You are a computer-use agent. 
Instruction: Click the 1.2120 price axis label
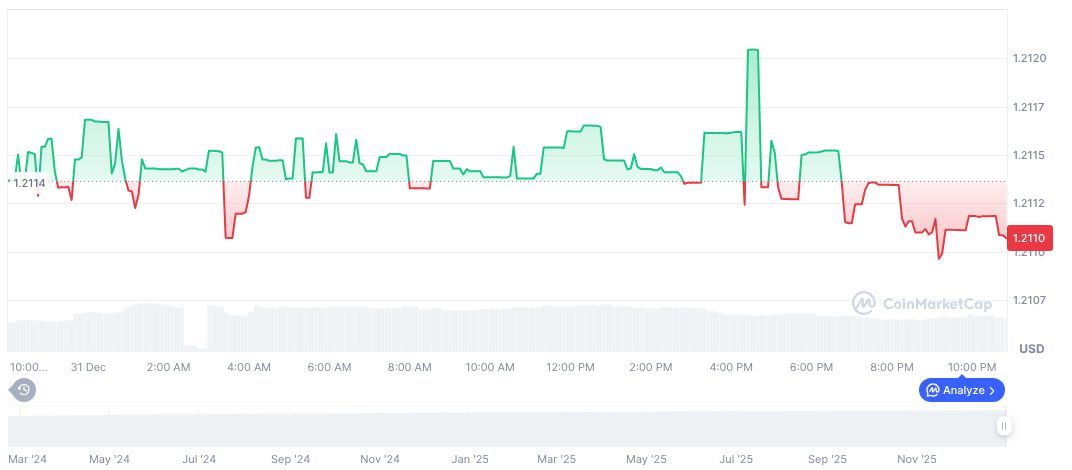(1029, 59)
